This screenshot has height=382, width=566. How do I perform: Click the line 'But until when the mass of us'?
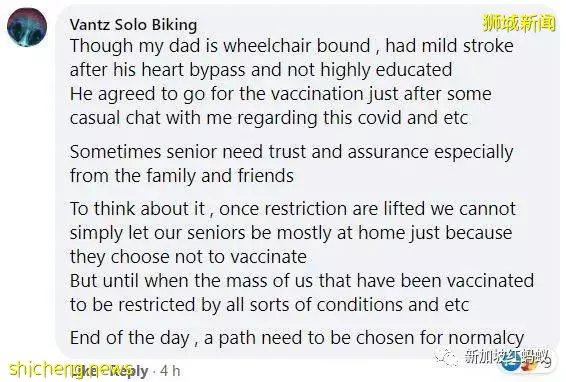coord(302,281)
